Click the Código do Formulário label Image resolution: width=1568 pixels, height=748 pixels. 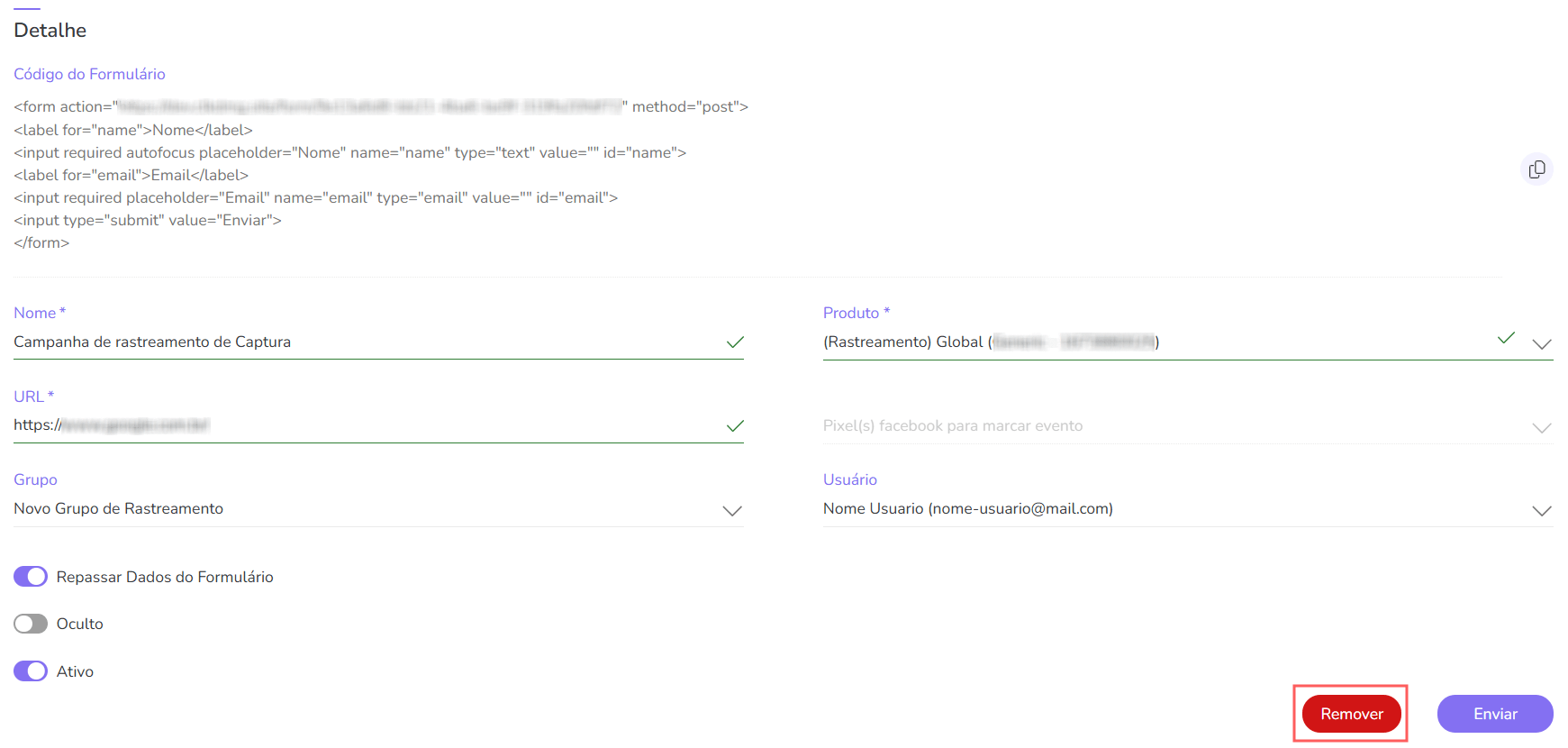coord(89,74)
